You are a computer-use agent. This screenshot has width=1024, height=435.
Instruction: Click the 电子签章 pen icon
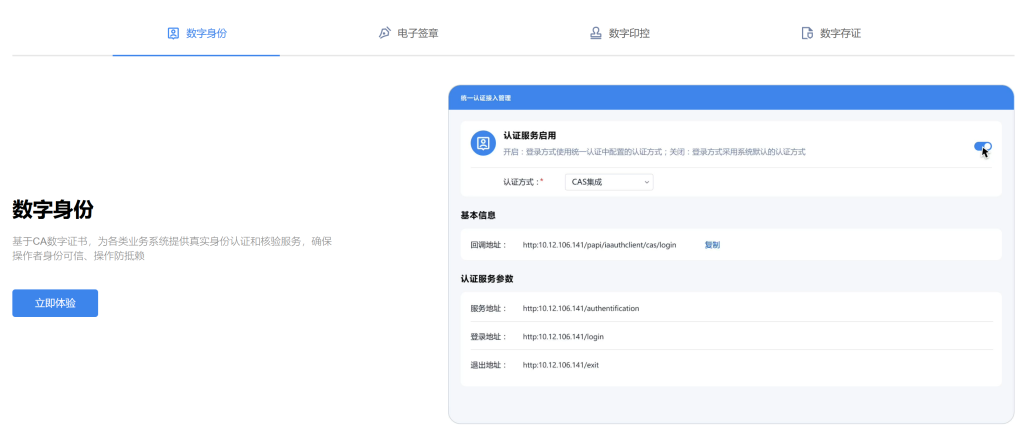click(x=384, y=33)
